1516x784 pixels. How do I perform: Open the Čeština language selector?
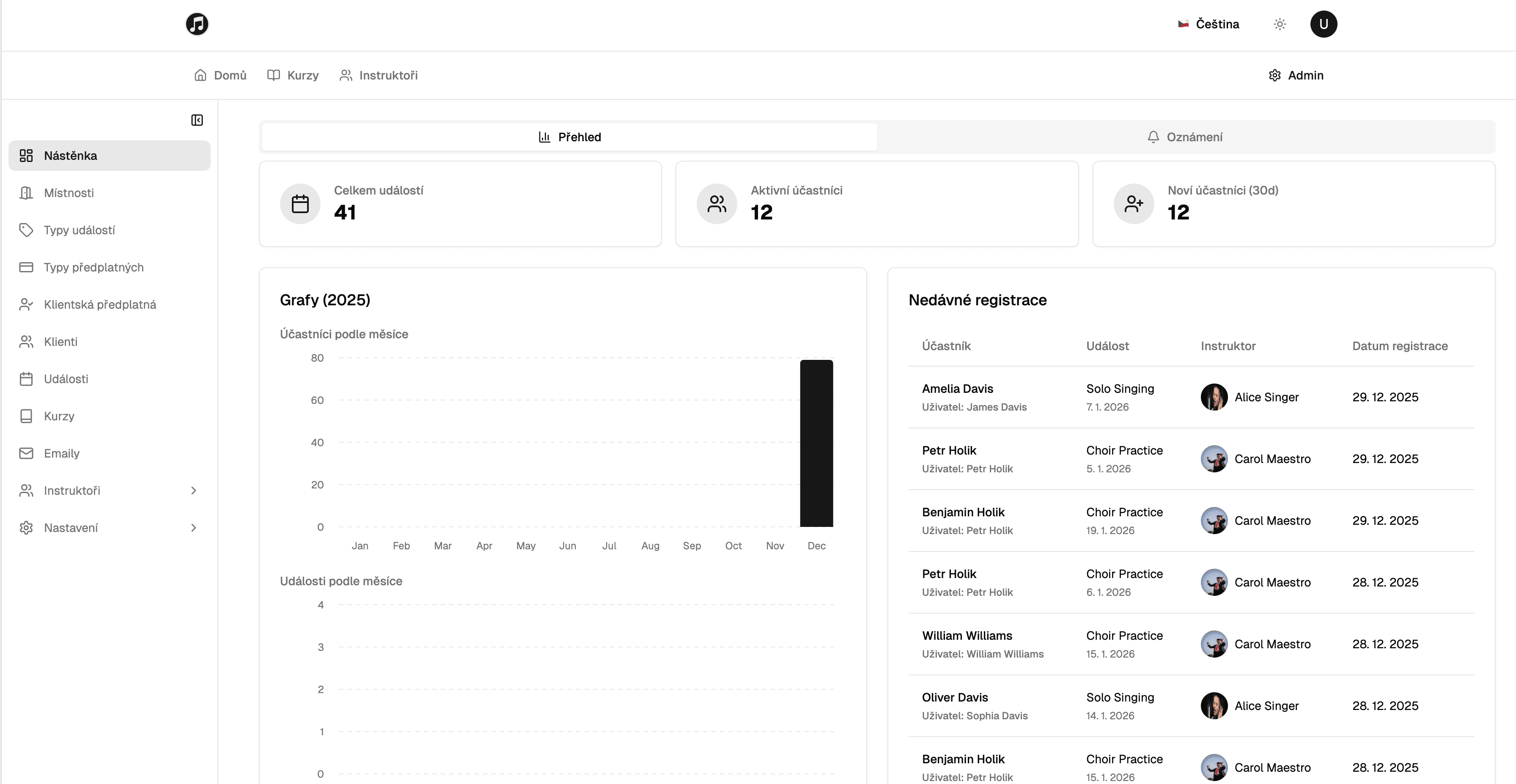tap(1209, 24)
